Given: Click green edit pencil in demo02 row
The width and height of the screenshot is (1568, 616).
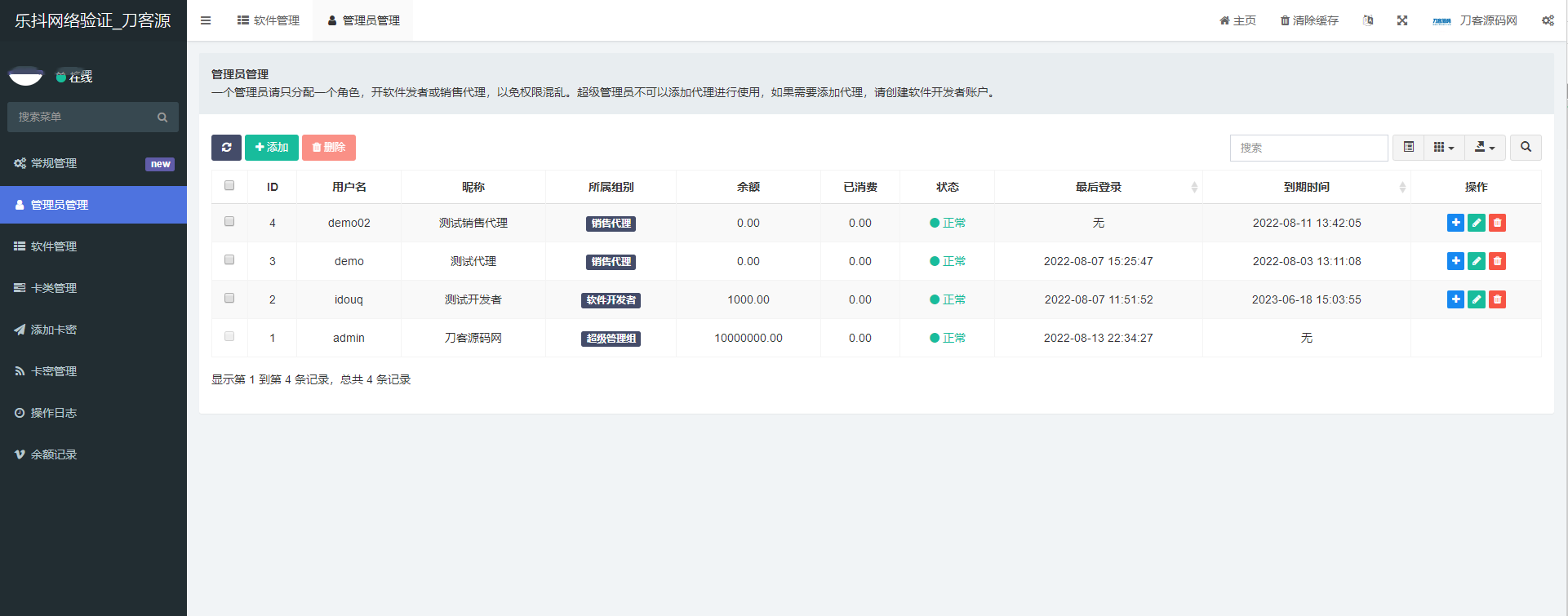Looking at the screenshot, I should point(1477,223).
